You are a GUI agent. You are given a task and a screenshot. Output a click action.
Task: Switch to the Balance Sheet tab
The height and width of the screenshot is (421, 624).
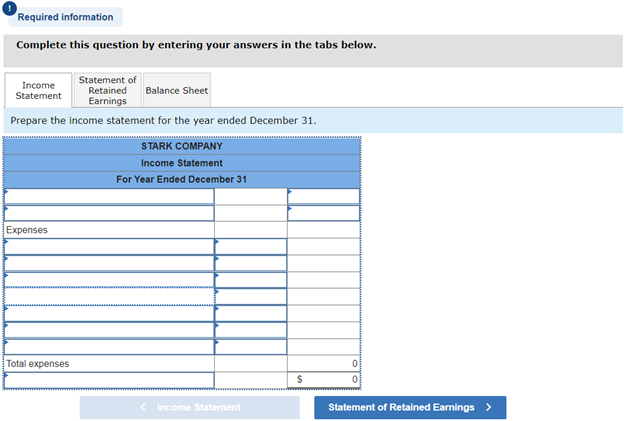click(177, 90)
